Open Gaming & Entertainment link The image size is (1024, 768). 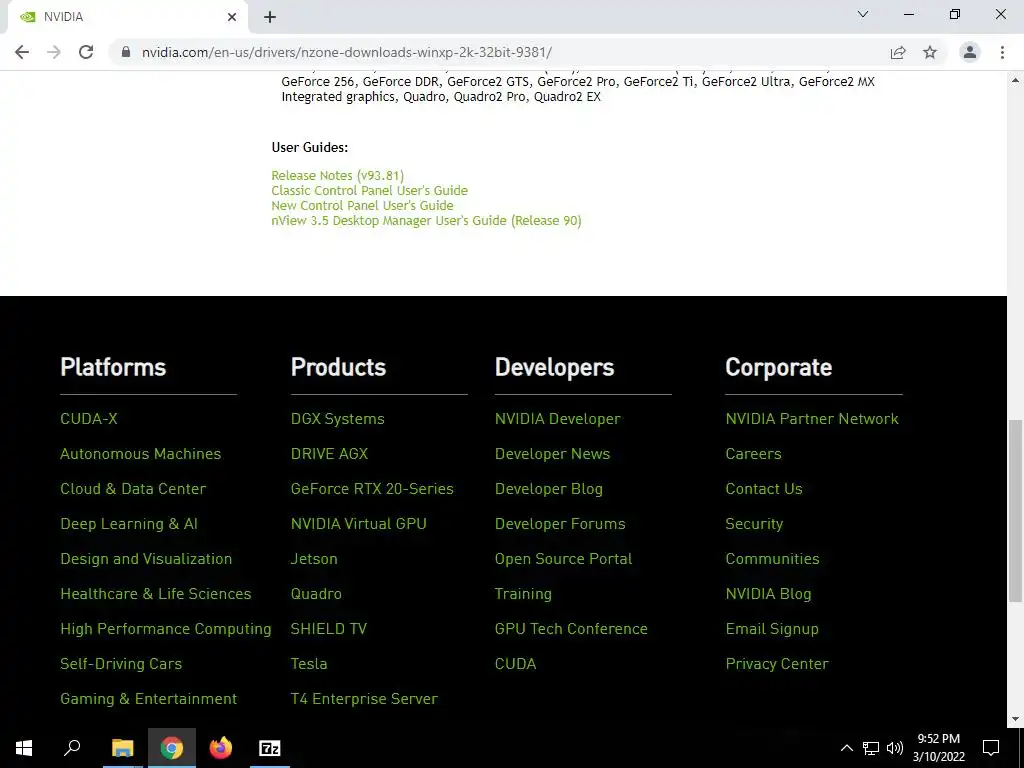point(148,699)
